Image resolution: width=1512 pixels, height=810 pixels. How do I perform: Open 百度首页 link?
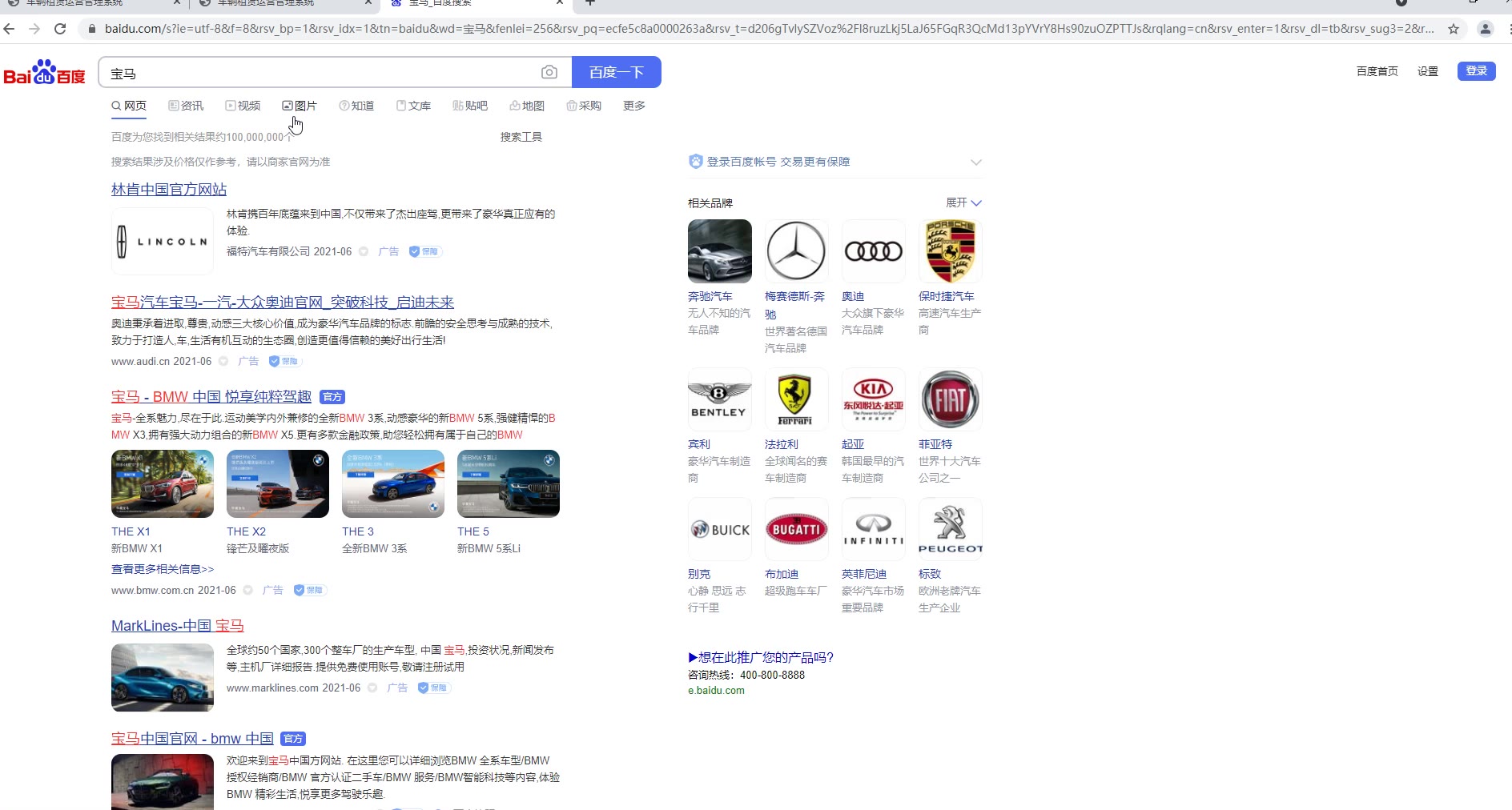click(x=1377, y=71)
